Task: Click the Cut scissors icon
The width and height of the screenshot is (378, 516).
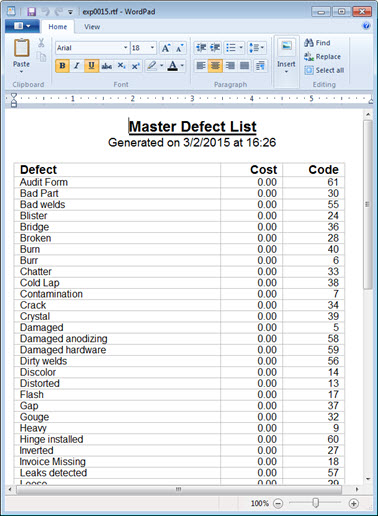Action: pyautogui.click(x=41, y=43)
